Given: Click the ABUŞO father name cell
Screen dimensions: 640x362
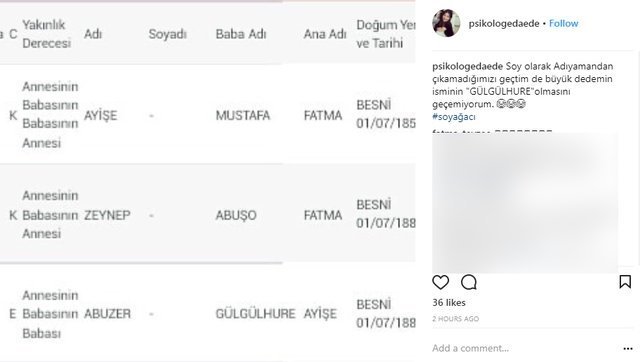Looking at the screenshot, I should click(236, 215).
